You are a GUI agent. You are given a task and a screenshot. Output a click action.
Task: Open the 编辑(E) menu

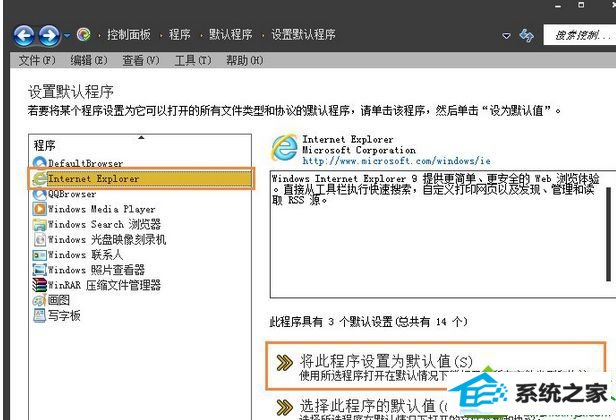click(x=89, y=61)
